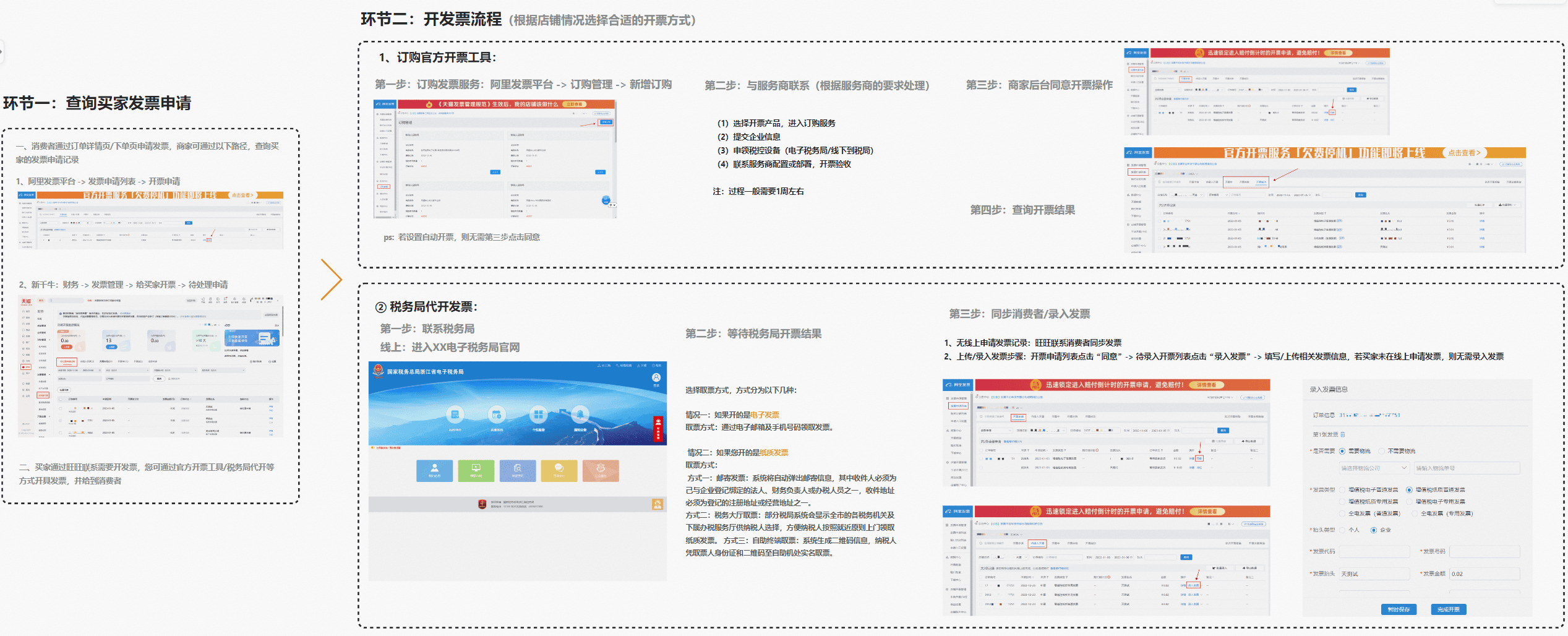Open the 请选择物流公司 dropdown
The height and width of the screenshot is (636, 1568).
1374,468
